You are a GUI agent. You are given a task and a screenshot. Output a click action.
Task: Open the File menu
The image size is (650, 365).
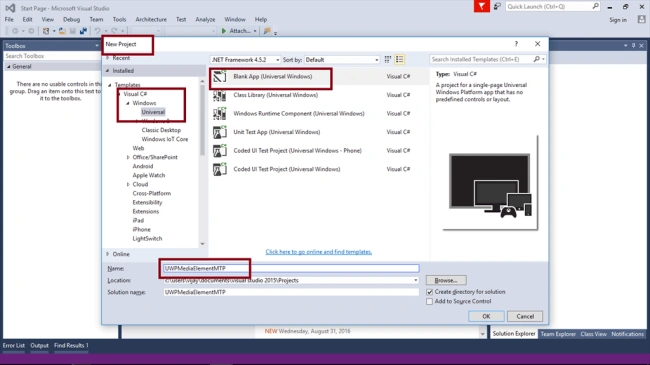click(x=9, y=19)
